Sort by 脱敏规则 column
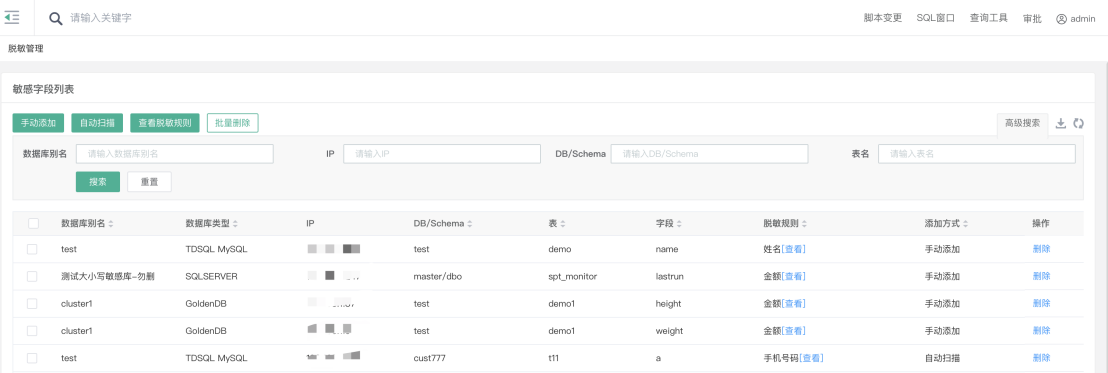The width and height of the screenshot is (1108, 373). point(804,224)
